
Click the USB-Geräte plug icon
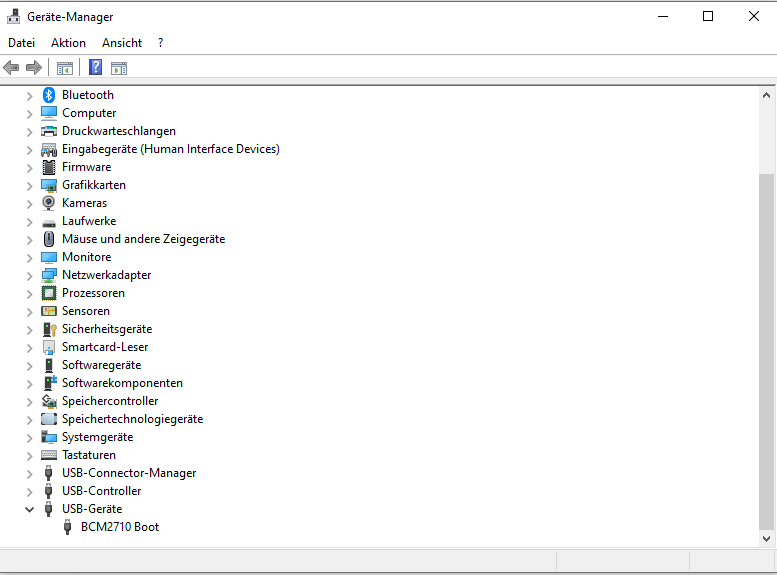[x=48, y=509]
